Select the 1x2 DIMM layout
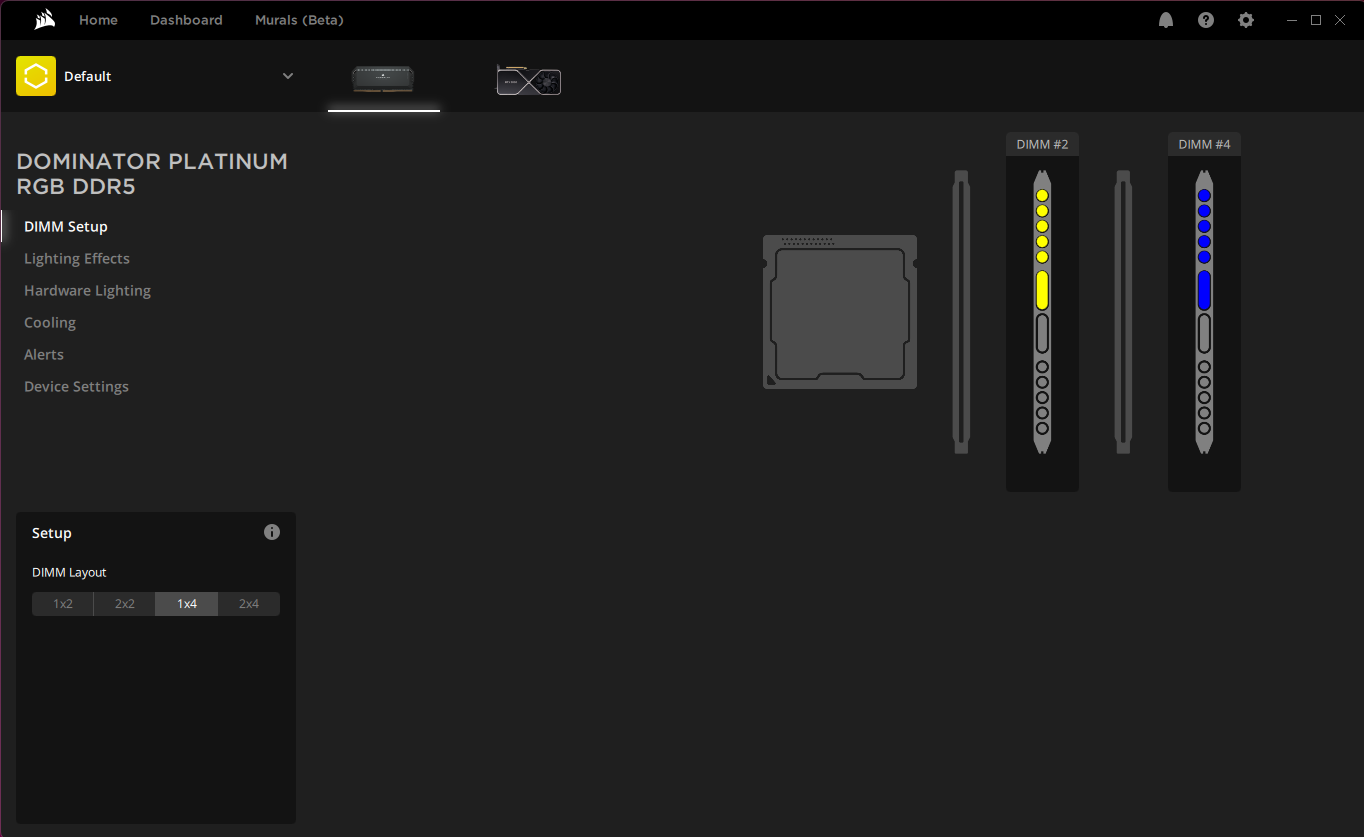The image size is (1364, 837). (x=63, y=604)
